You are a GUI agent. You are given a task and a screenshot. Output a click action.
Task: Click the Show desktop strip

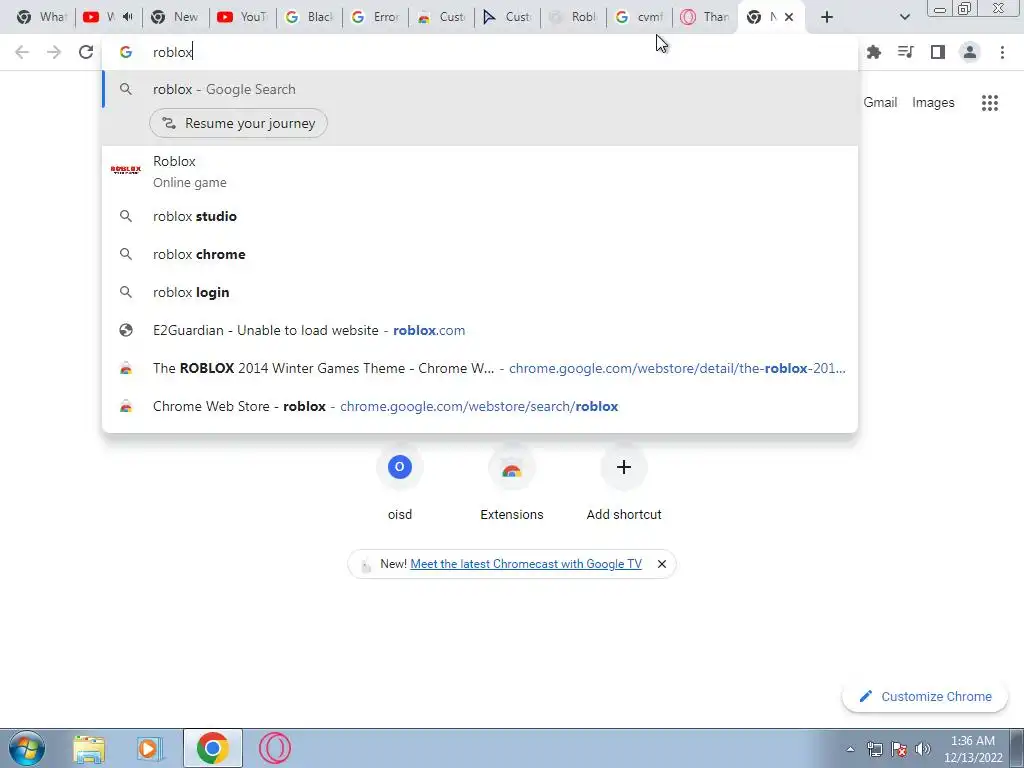(x=1017, y=748)
